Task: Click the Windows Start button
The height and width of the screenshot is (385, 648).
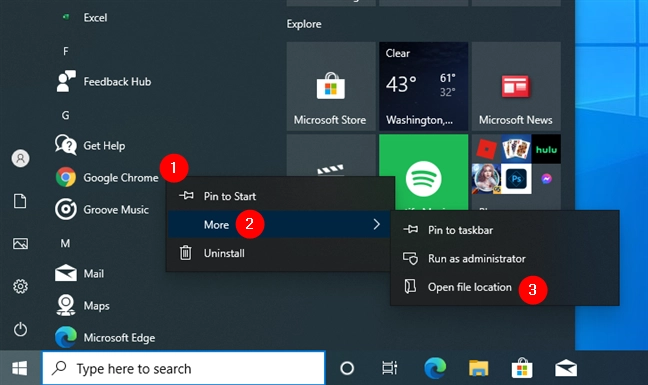Action: pos(20,368)
